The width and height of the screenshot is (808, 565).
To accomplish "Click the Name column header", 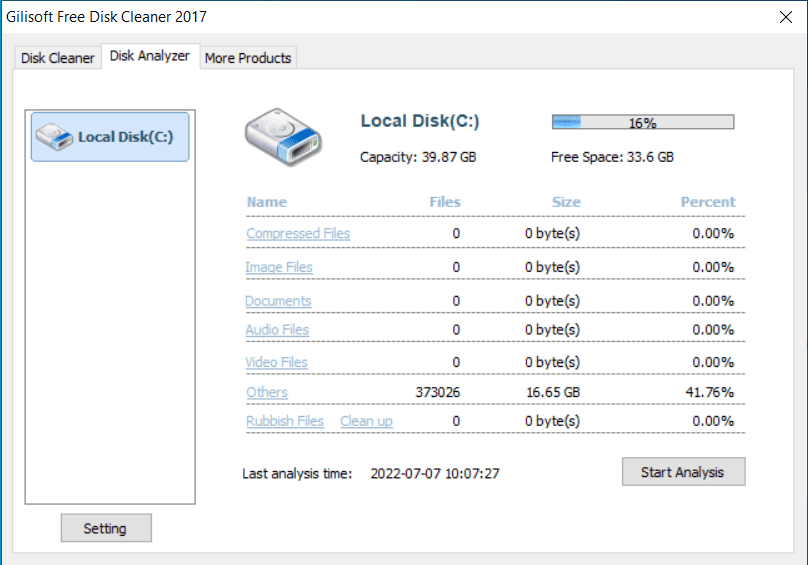I will coord(266,202).
